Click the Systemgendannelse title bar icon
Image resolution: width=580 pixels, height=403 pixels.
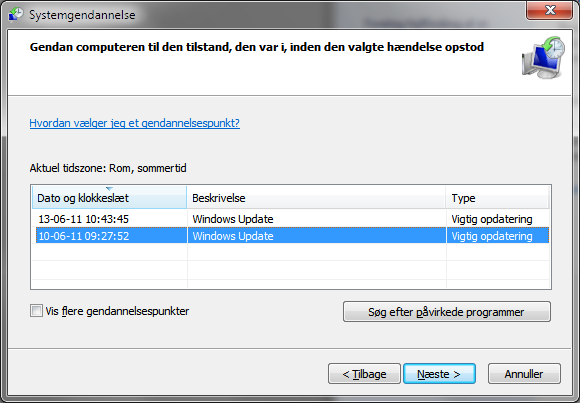click(16, 14)
